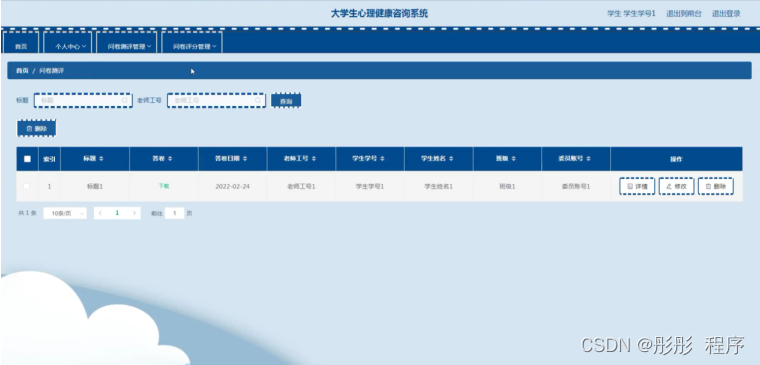Click the date cell 2022-02-24
This screenshot has height=365, width=760.
pyautogui.click(x=233, y=186)
